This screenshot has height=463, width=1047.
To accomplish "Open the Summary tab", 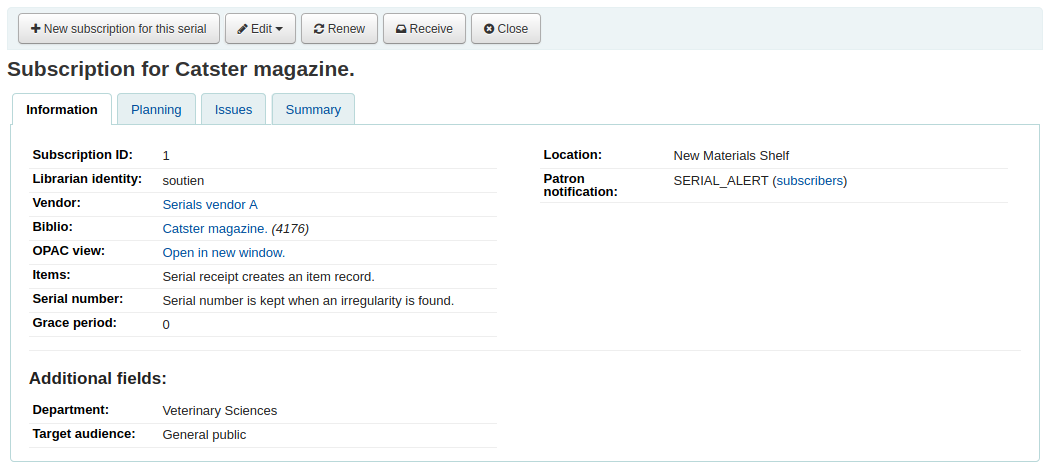I will (x=313, y=110).
